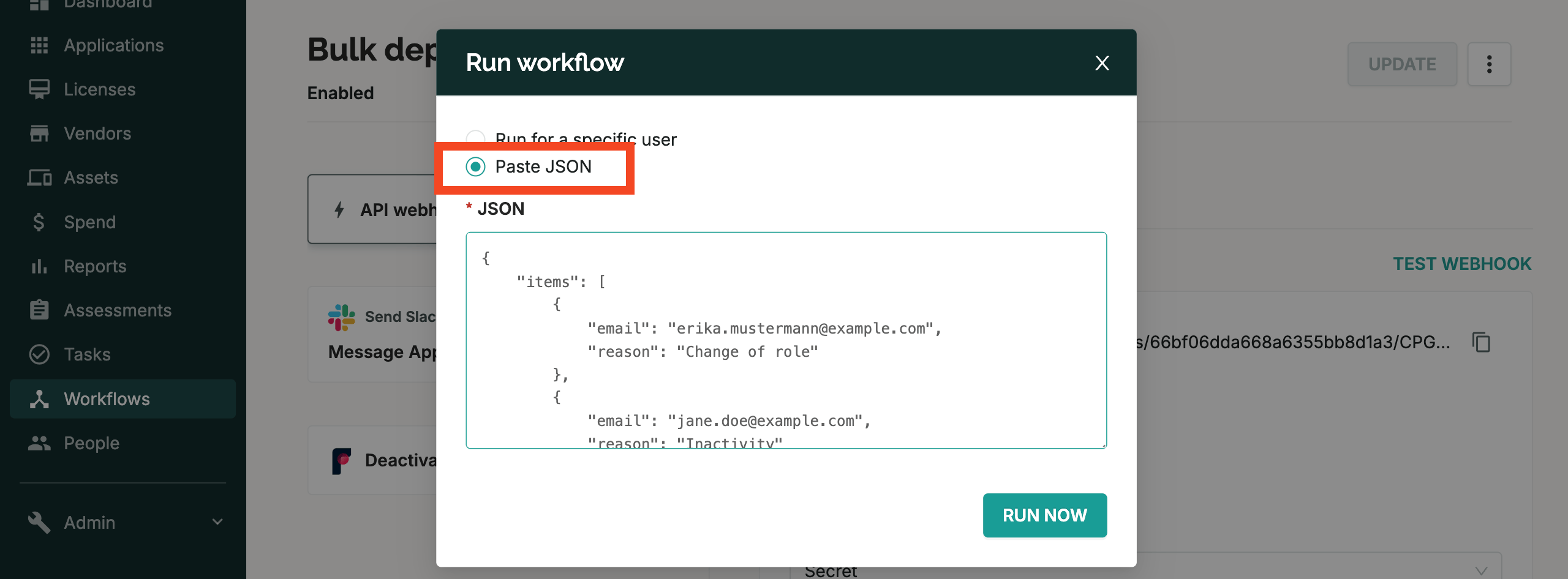Open the Applications grid icon in sidebar
This screenshot has width=1568, height=579.
39,45
